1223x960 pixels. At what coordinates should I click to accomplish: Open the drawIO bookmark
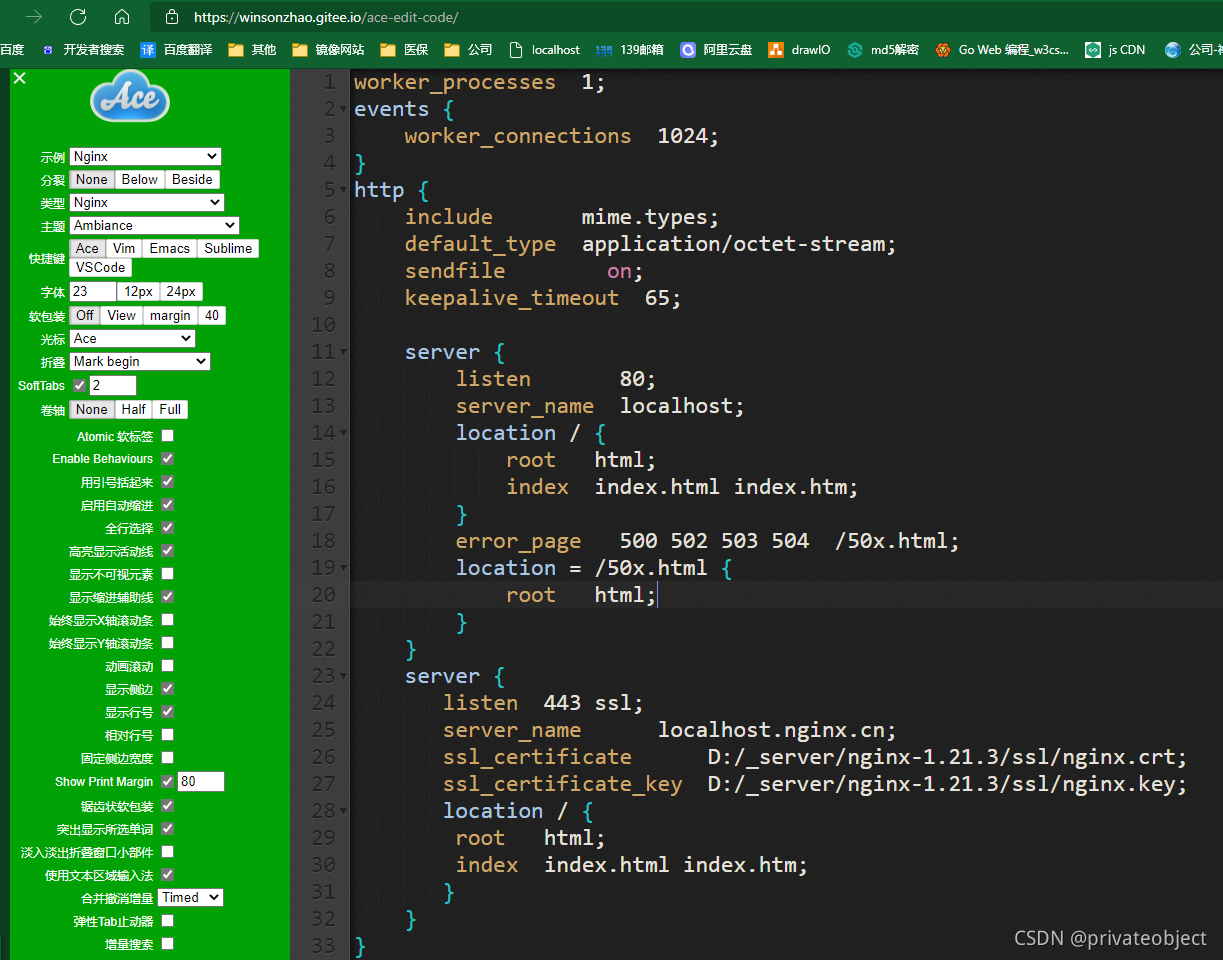(799, 49)
